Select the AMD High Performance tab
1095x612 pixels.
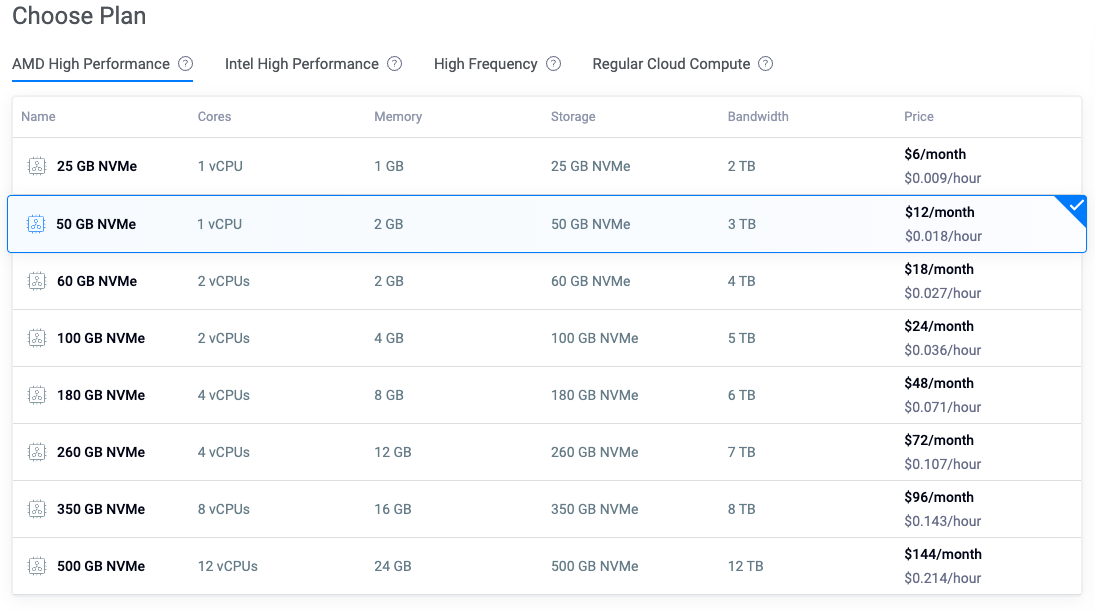(x=91, y=64)
